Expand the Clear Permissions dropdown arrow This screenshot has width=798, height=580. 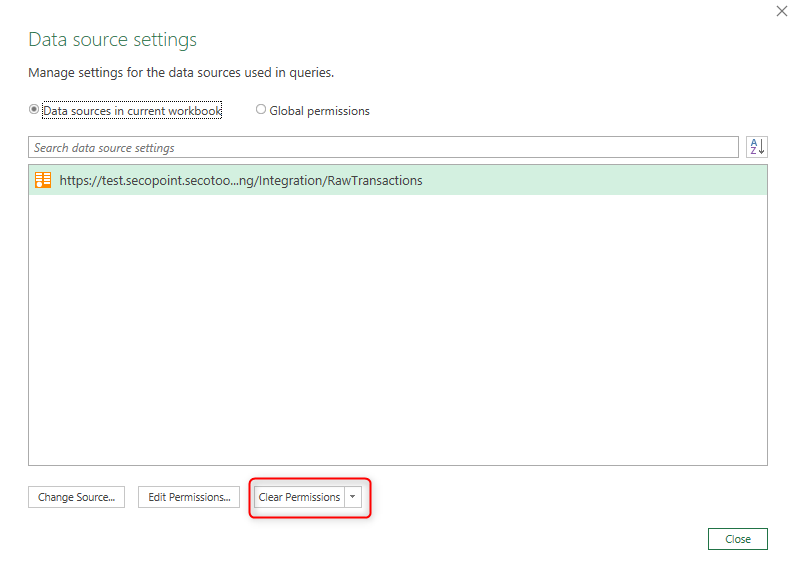pyautogui.click(x=353, y=497)
